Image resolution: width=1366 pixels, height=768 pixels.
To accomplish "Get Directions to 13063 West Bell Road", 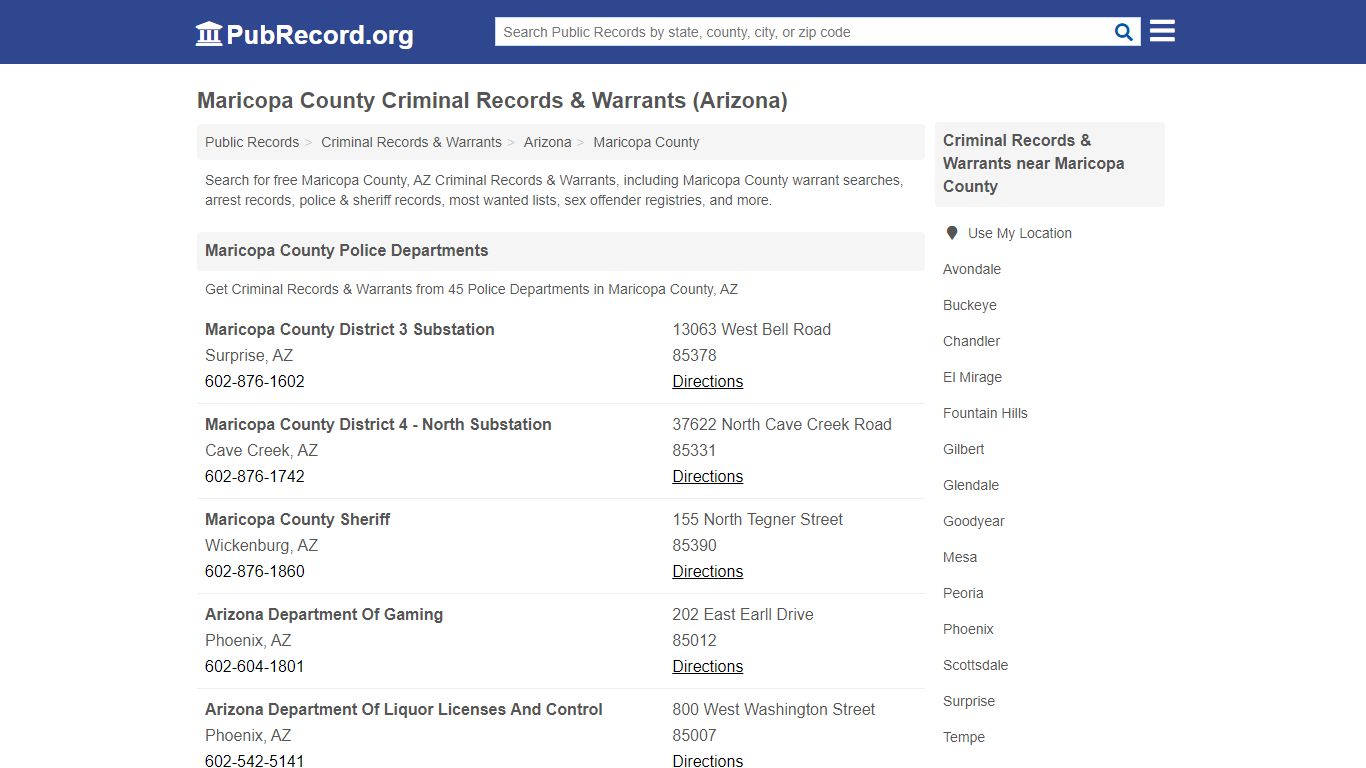I will (x=707, y=381).
